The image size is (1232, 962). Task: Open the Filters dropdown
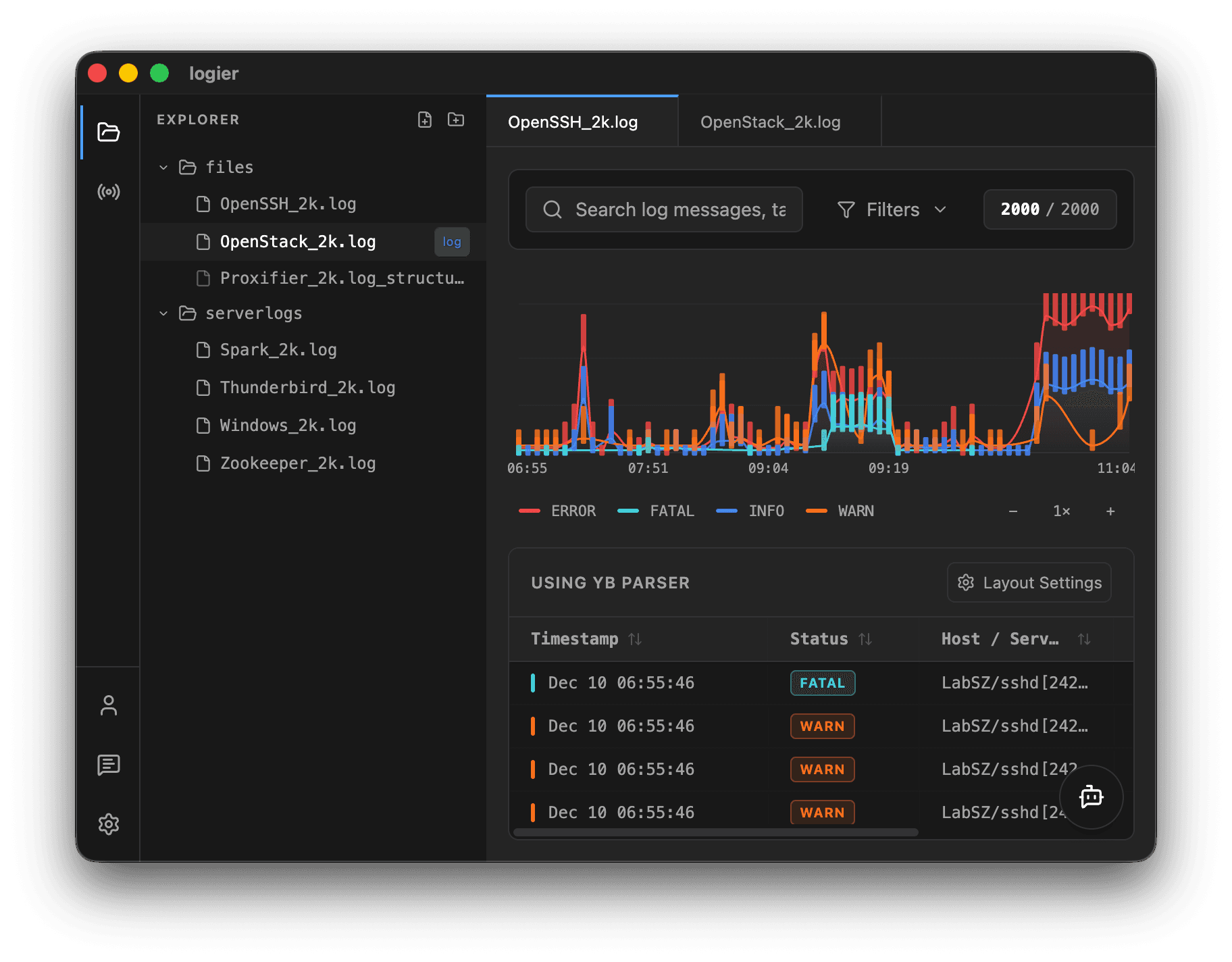coord(892,209)
